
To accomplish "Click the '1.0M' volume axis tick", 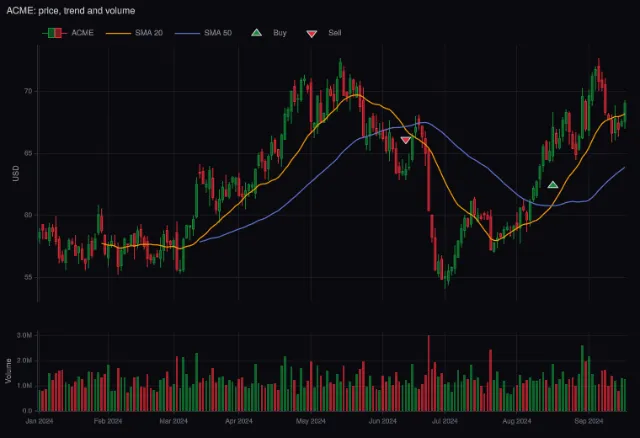I will pyautogui.click(x=24, y=385).
